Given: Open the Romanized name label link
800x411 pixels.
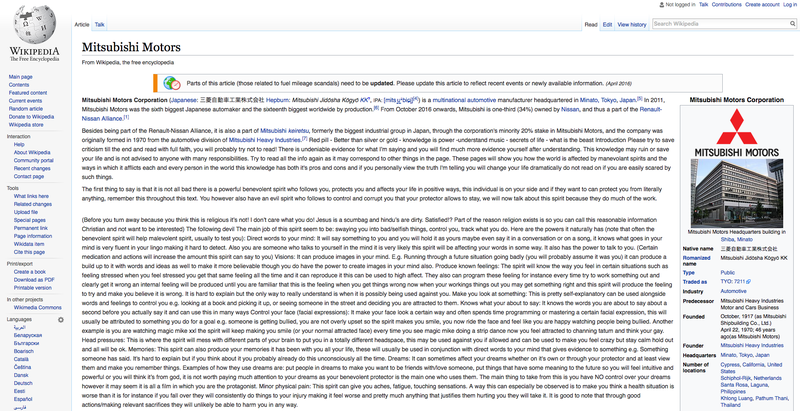Looking at the screenshot, I should point(696,261).
